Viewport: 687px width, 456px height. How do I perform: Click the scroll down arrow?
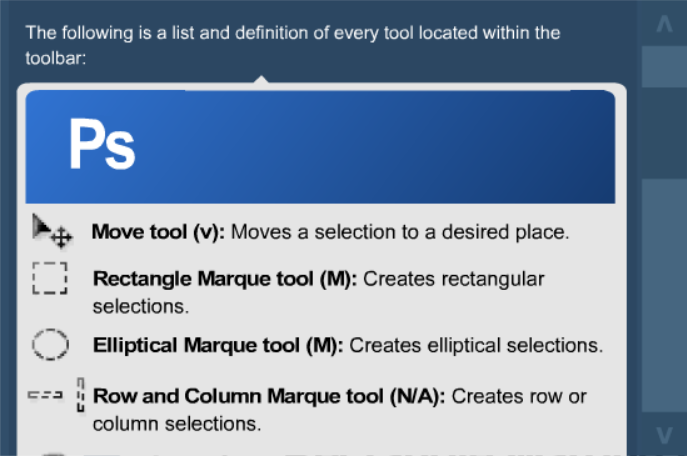coord(663,434)
